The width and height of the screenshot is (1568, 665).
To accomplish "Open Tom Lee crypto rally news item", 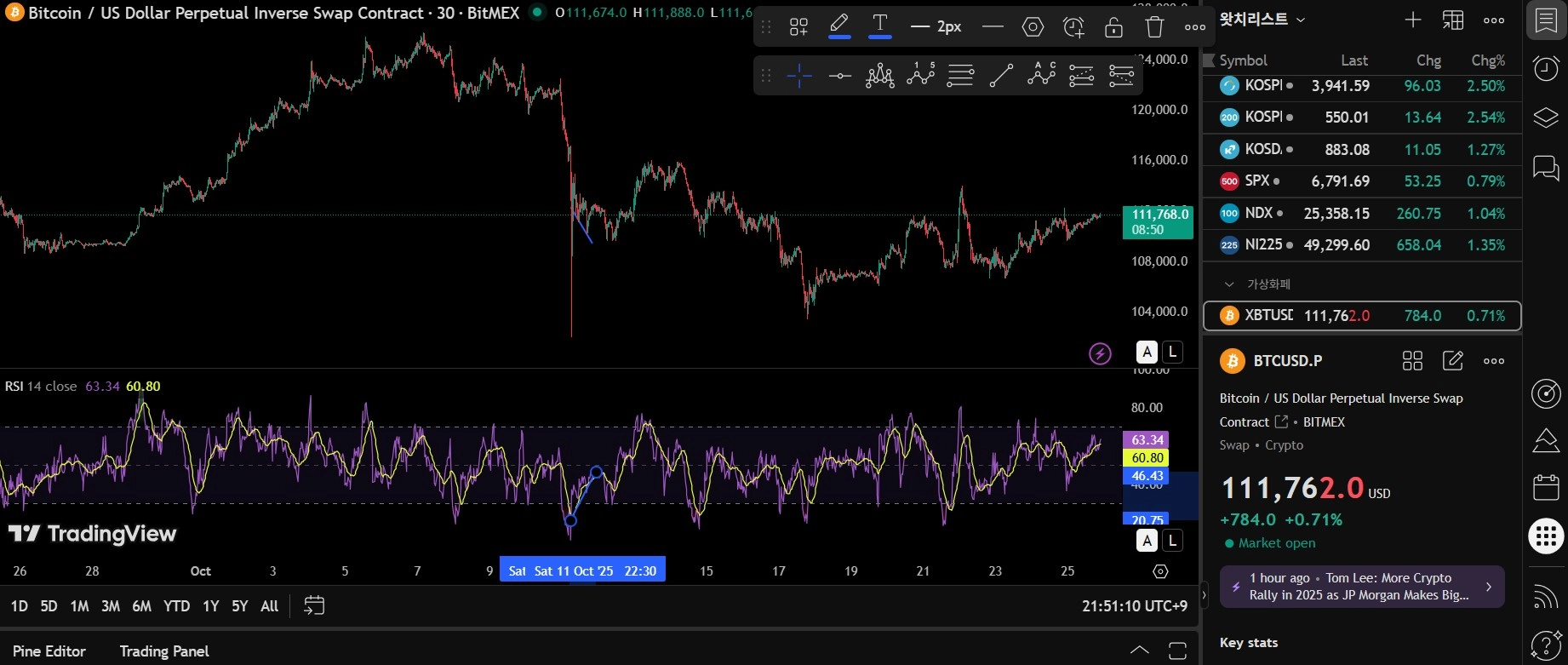I will coord(1362,587).
